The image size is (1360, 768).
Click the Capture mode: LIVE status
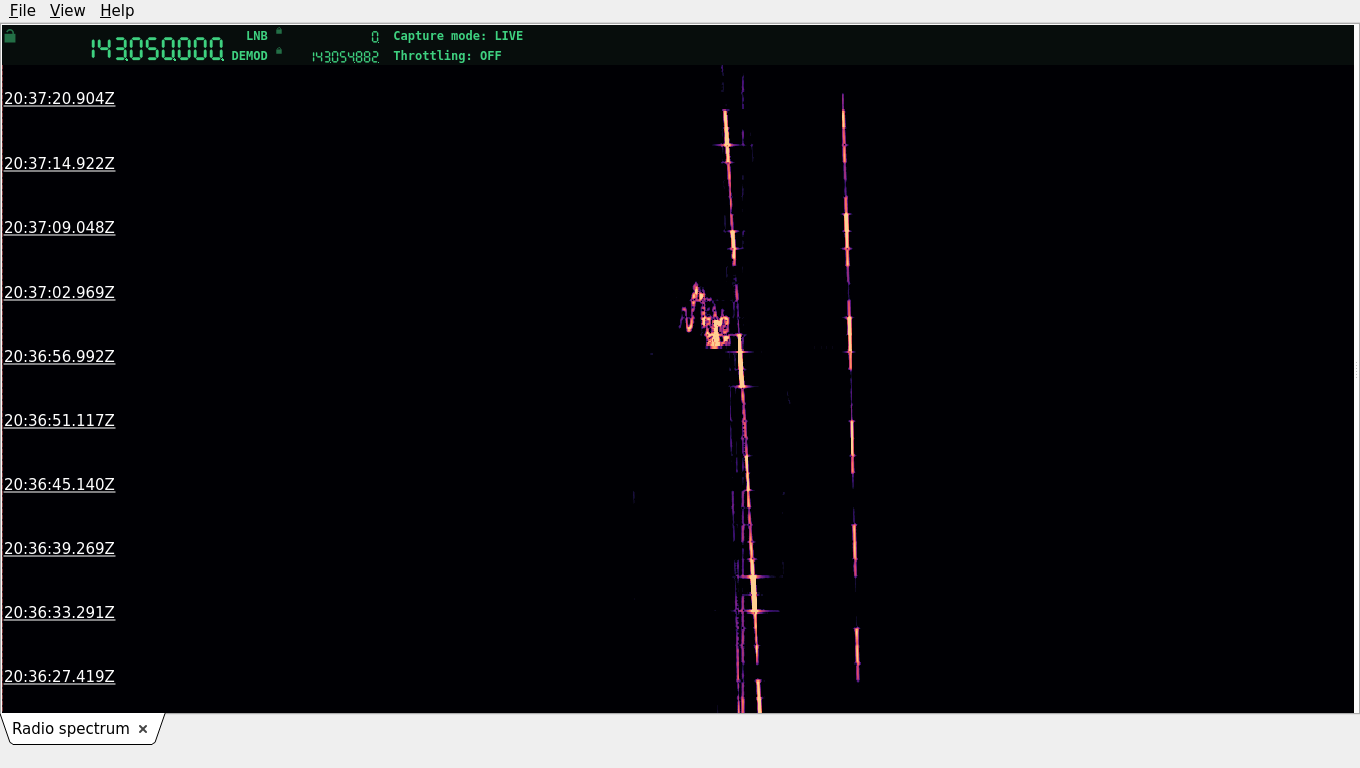458,36
